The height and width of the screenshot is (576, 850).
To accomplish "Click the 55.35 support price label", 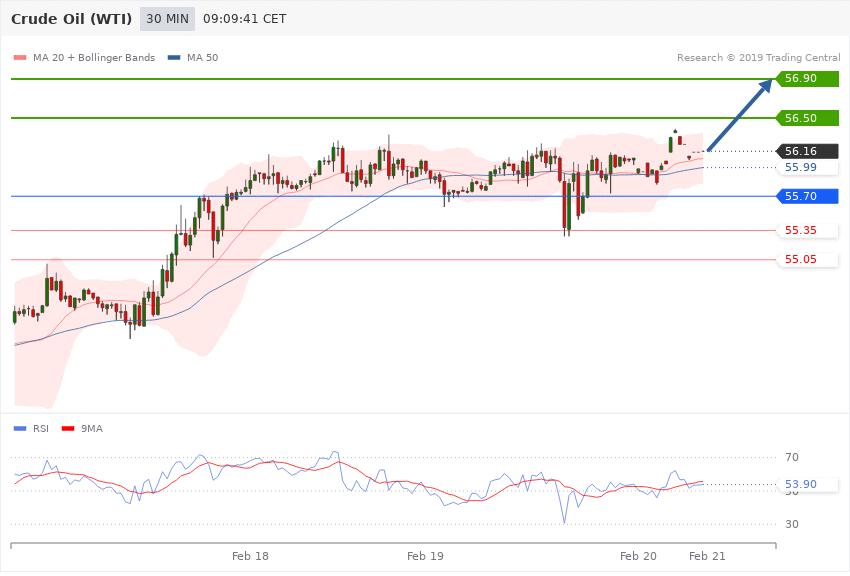I will click(807, 230).
